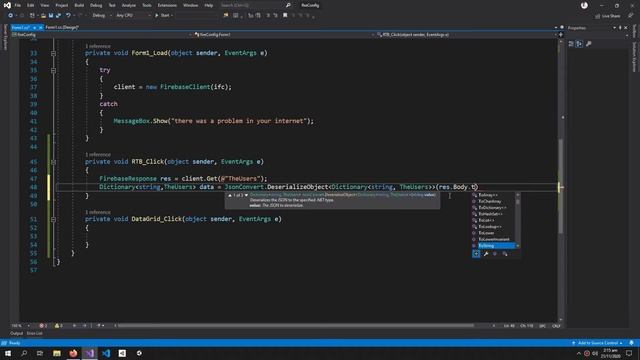Open the signed-in account avatar
The image size is (640, 360).
click(x=584, y=5)
